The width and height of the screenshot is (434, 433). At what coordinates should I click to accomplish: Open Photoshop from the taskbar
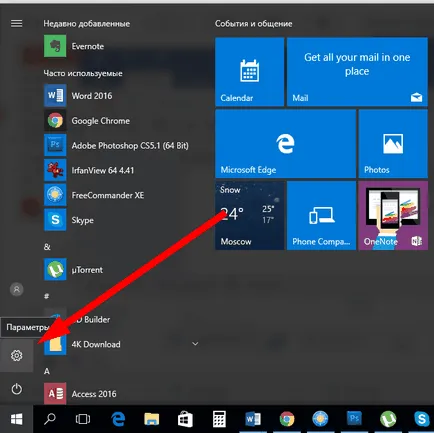click(x=354, y=419)
